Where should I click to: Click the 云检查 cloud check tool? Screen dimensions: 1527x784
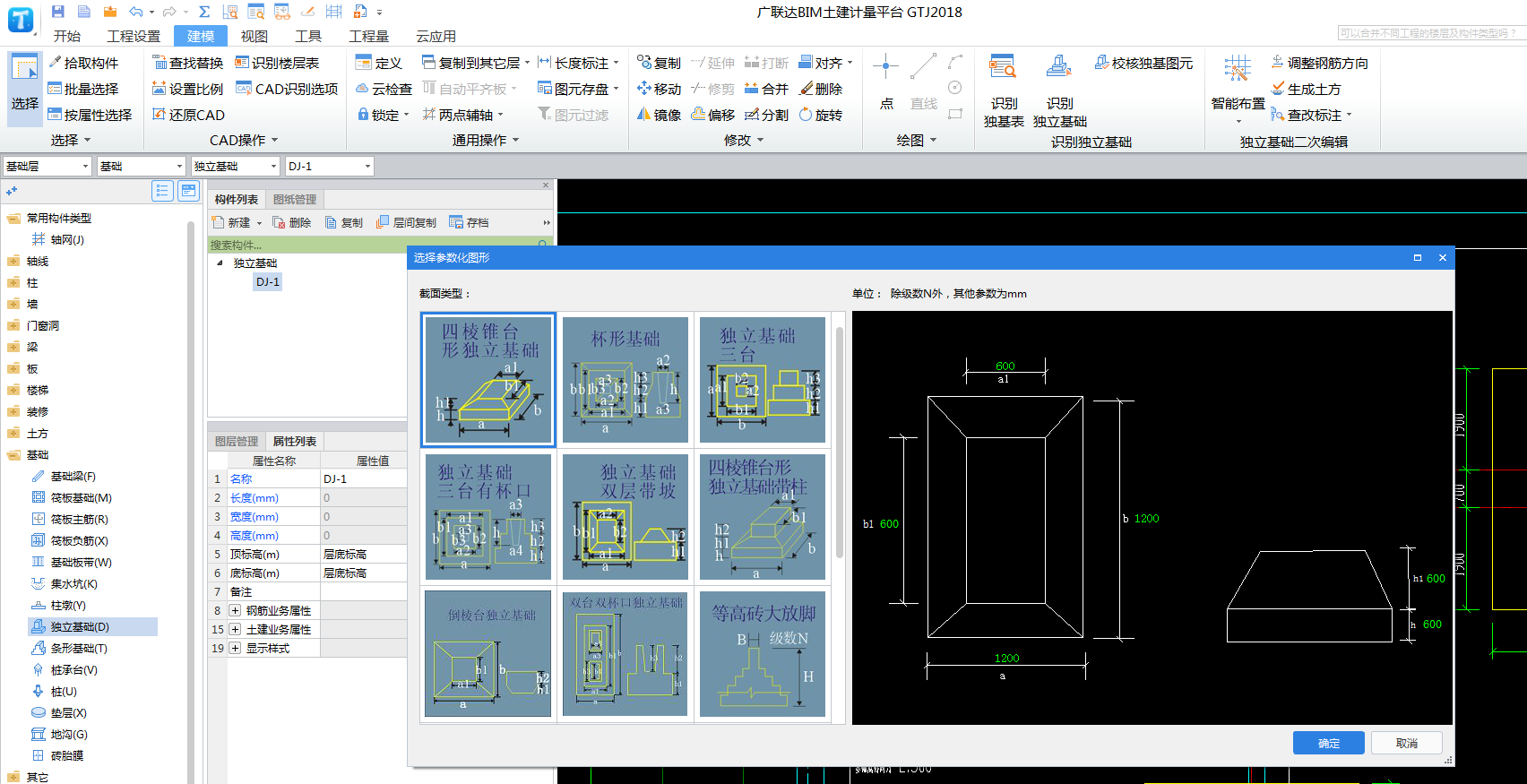pyautogui.click(x=384, y=89)
